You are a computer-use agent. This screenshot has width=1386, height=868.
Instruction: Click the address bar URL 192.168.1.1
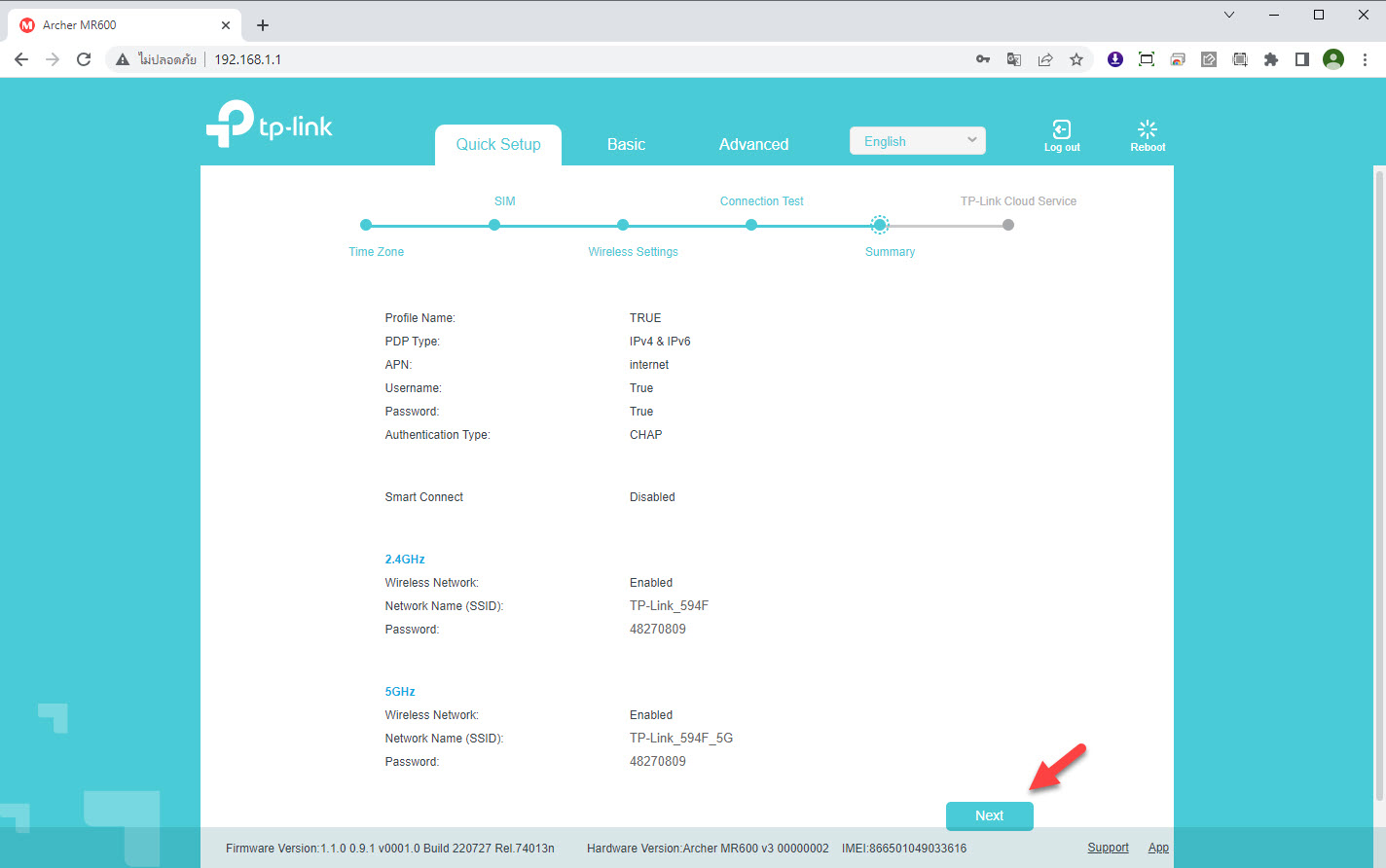[x=248, y=59]
